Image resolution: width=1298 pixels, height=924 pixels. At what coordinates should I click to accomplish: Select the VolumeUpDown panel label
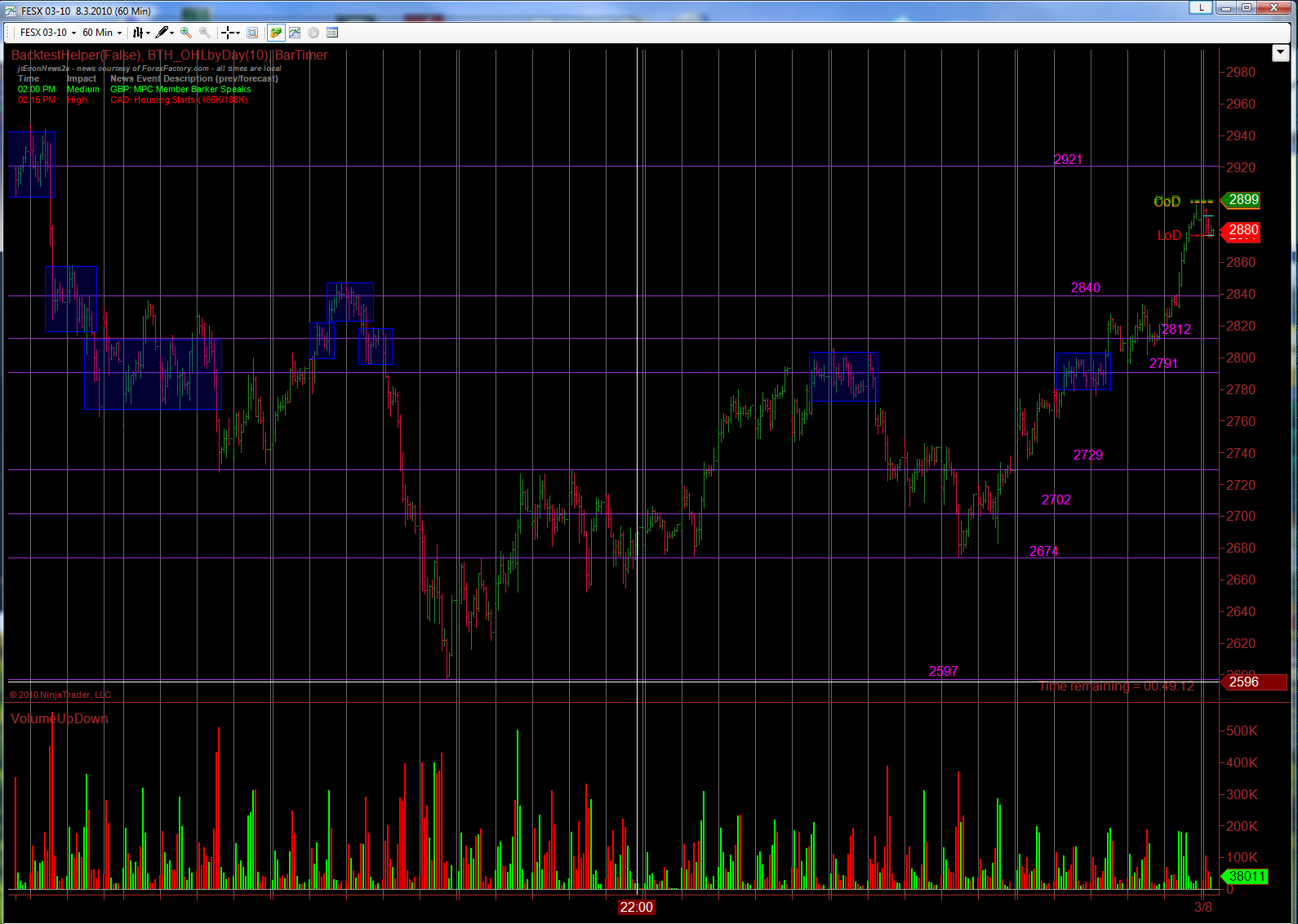tap(60, 718)
